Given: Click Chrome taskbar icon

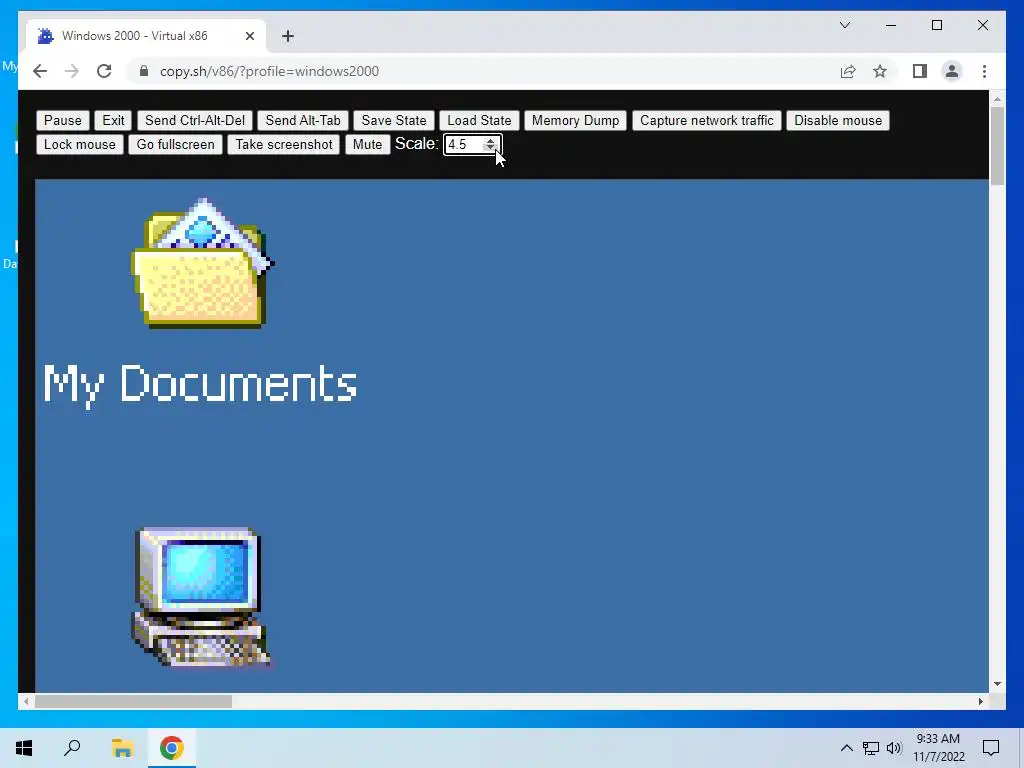Looking at the screenshot, I should (172, 748).
